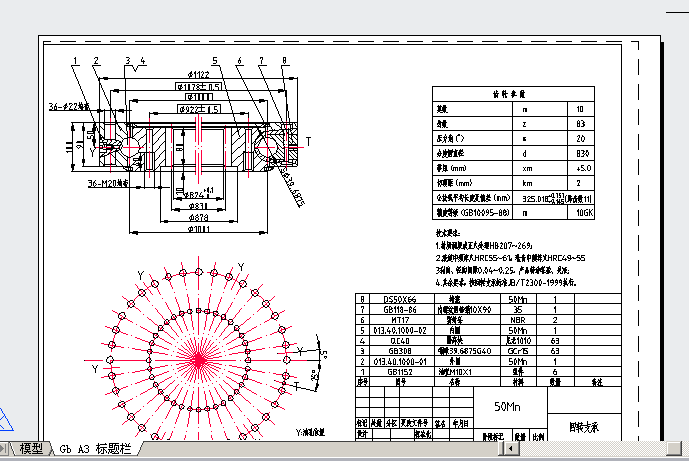
Task: Click the HRC49~55 hardness text
Action: [x=566, y=258]
